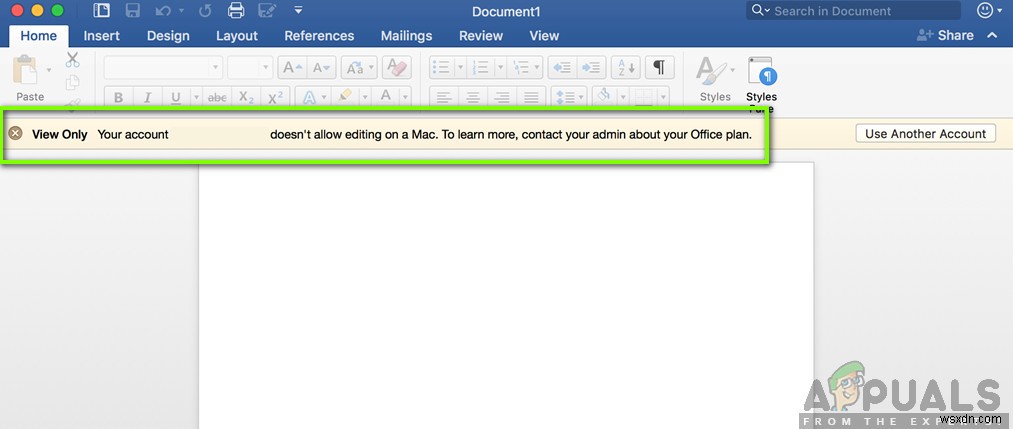Open Customize Quick Access Toolbar dropdown
Viewport: 1013px width, 429px height.
(298, 10)
